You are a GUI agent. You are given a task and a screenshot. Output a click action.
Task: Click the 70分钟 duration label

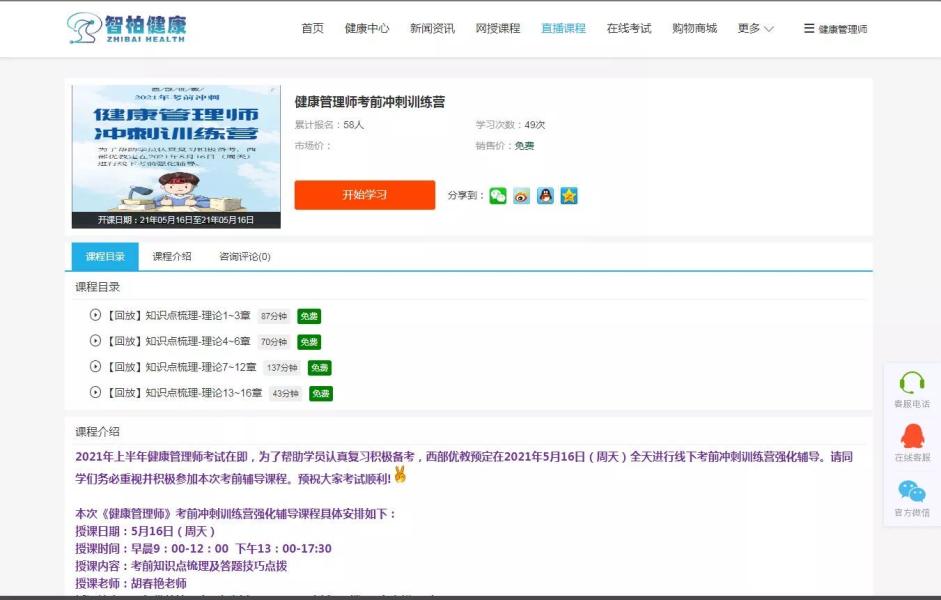(274, 342)
